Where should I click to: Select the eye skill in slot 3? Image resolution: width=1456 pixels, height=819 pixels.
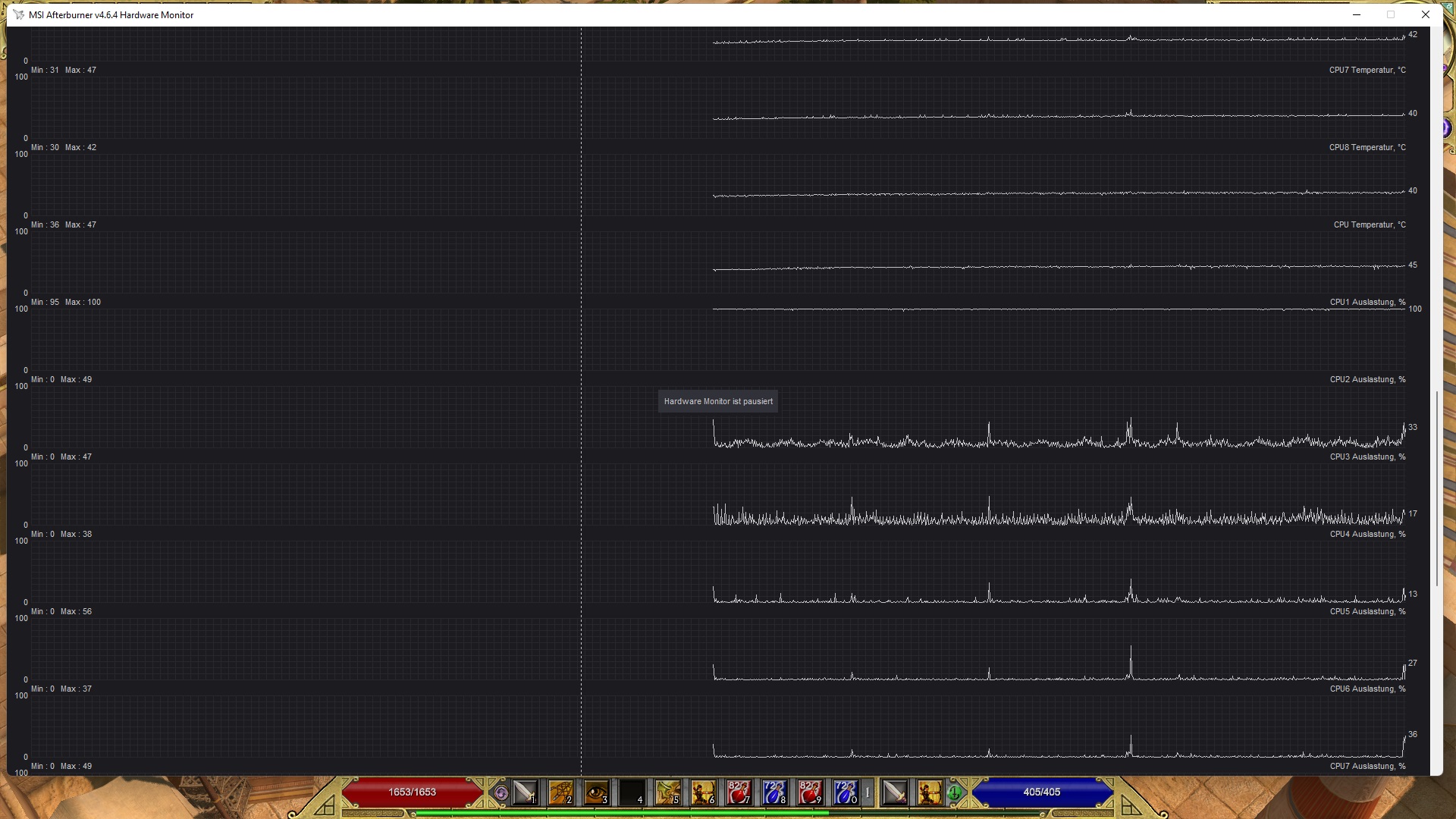596,793
